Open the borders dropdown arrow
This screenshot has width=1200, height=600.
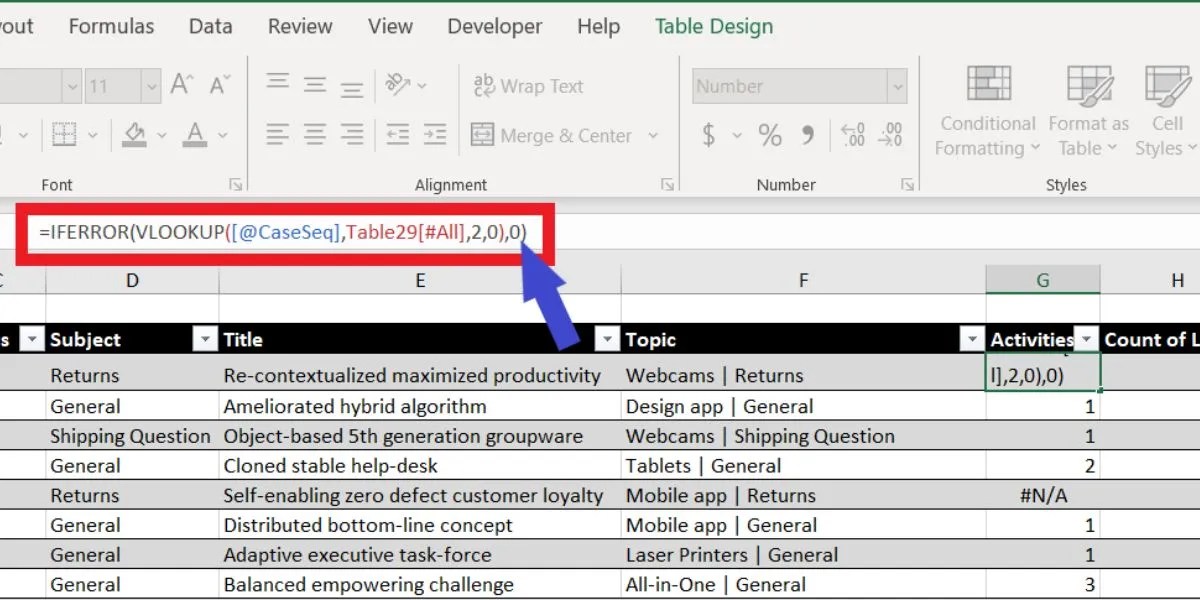pos(90,135)
